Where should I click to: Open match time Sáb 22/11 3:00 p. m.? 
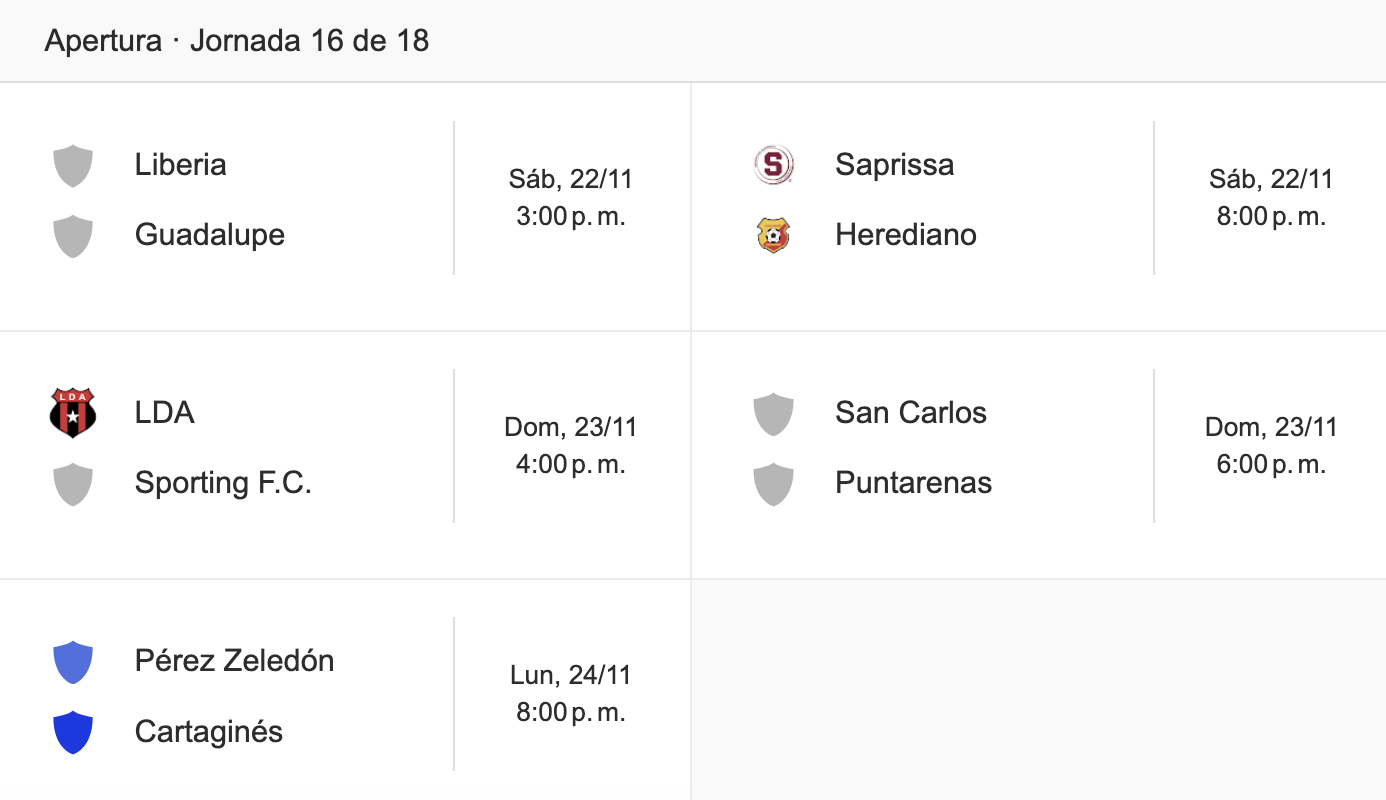tap(571, 198)
